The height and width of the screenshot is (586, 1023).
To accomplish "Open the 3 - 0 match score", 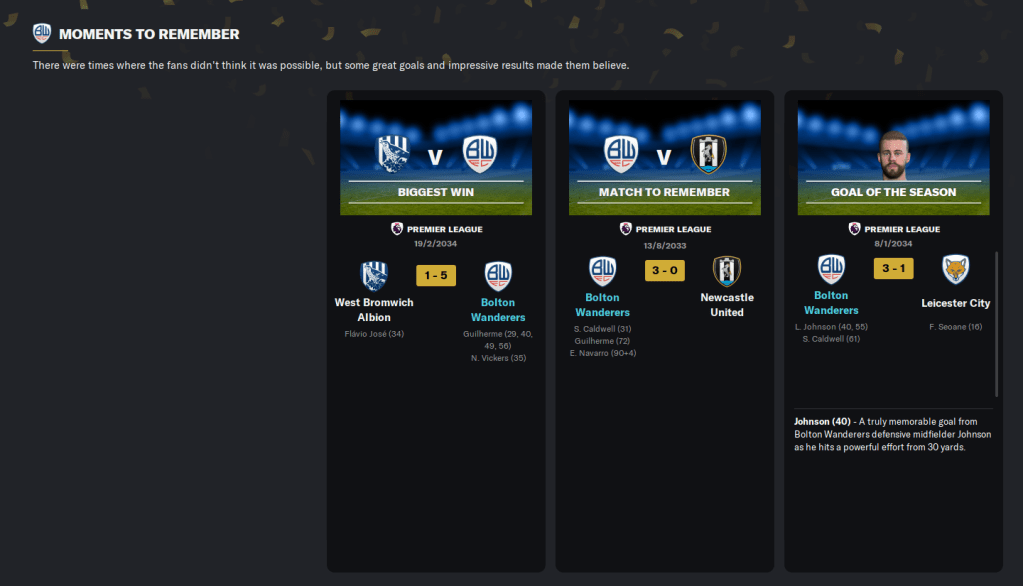I will (665, 270).
